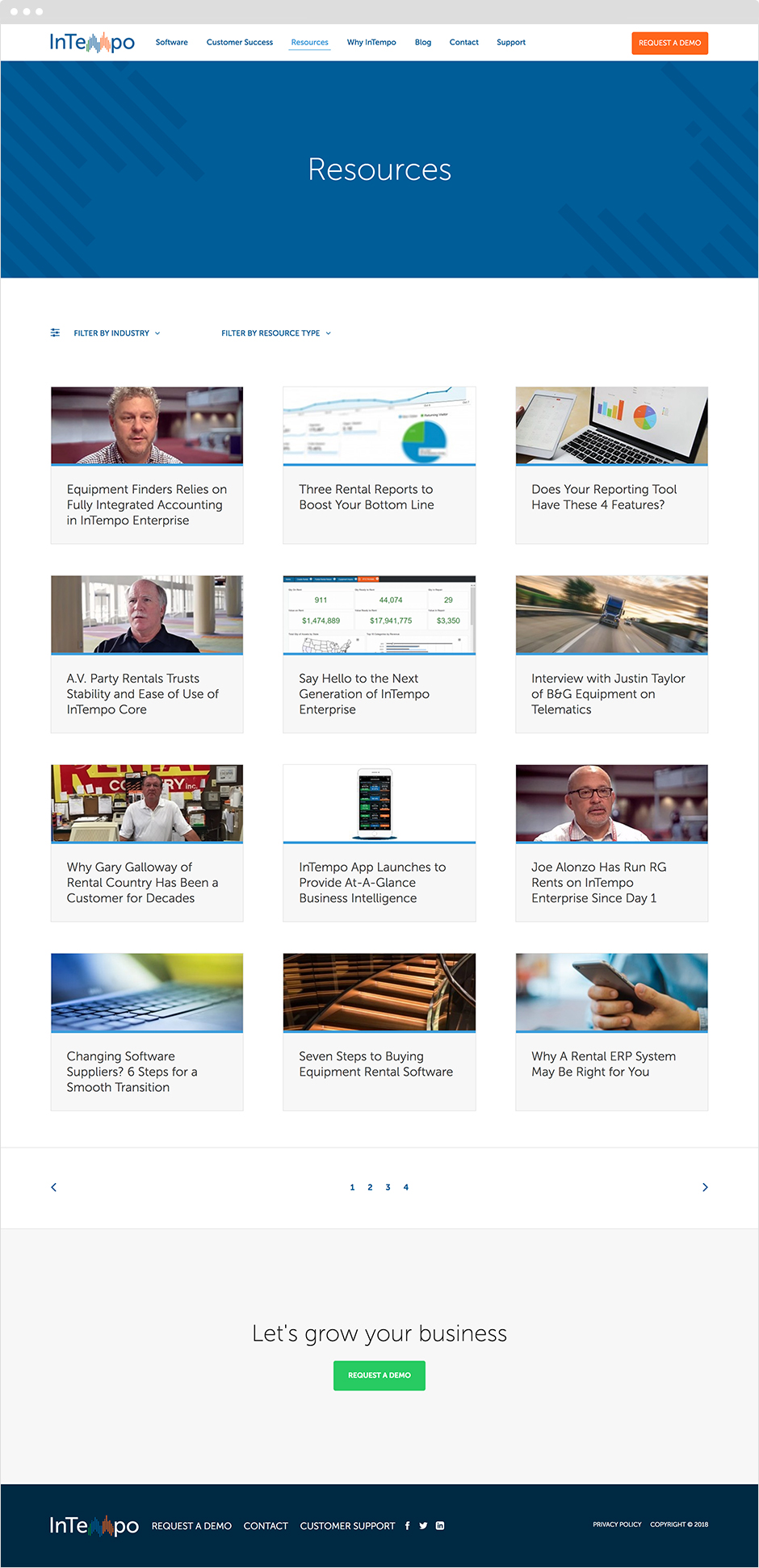
Task: Open the Three Rental Reports article thumbnail
Action: pyautogui.click(x=379, y=425)
